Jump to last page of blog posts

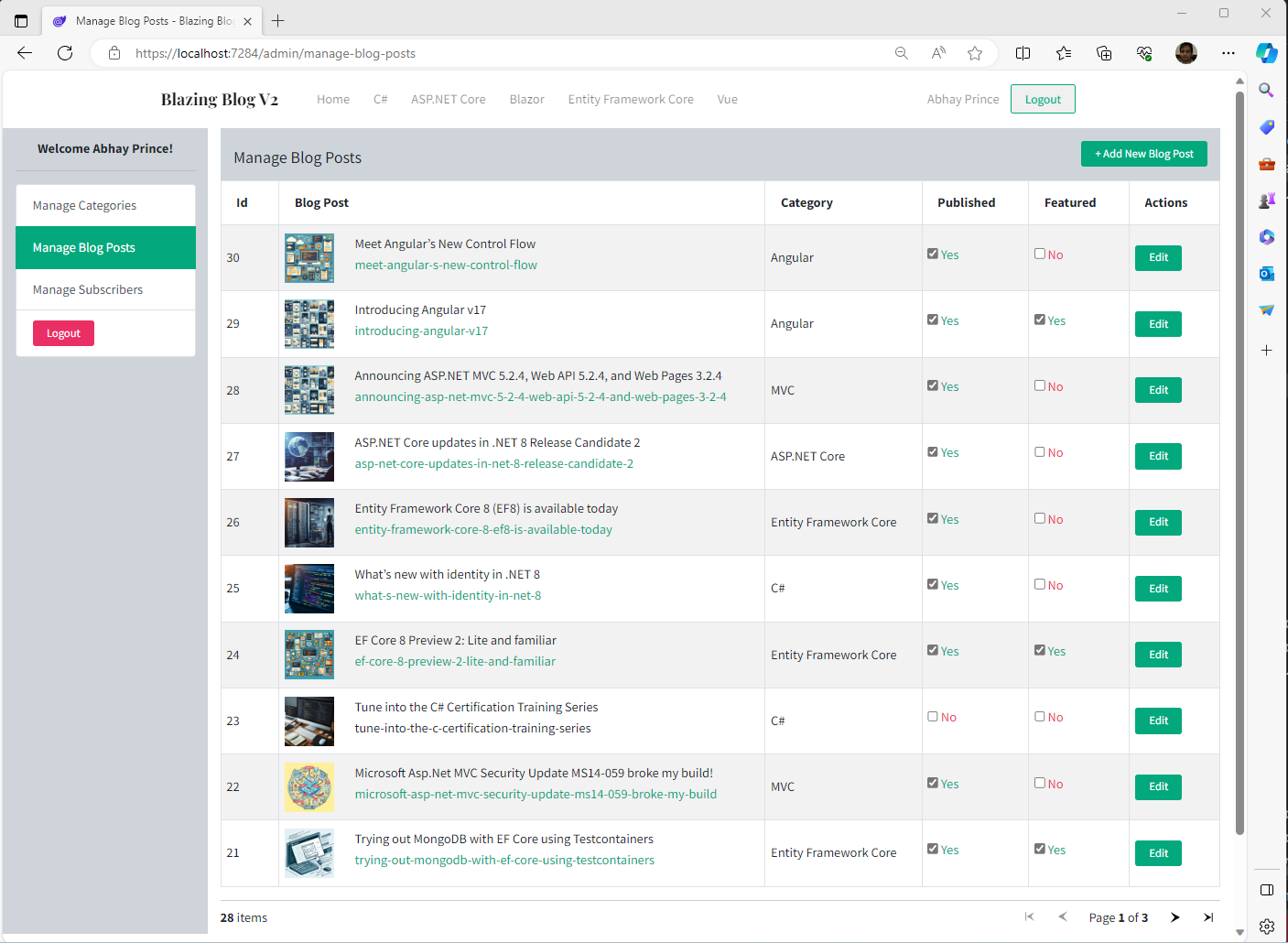pyautogui.click(x=1208, y=917)
